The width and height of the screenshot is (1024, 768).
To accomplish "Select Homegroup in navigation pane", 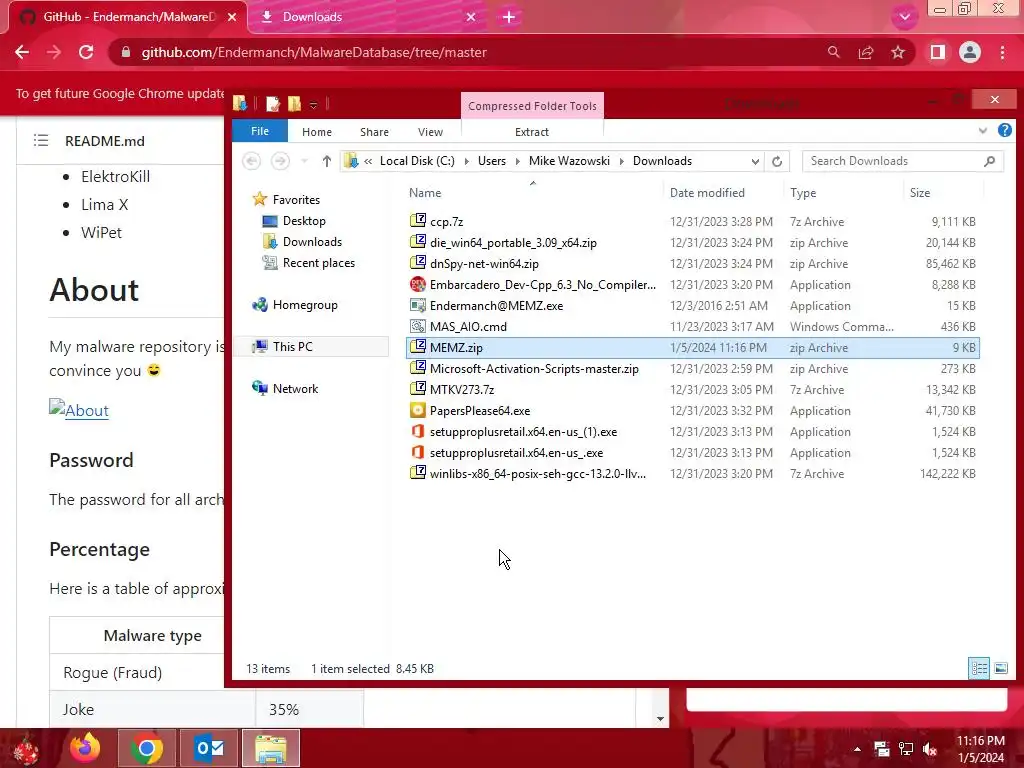I will (305, 304).
